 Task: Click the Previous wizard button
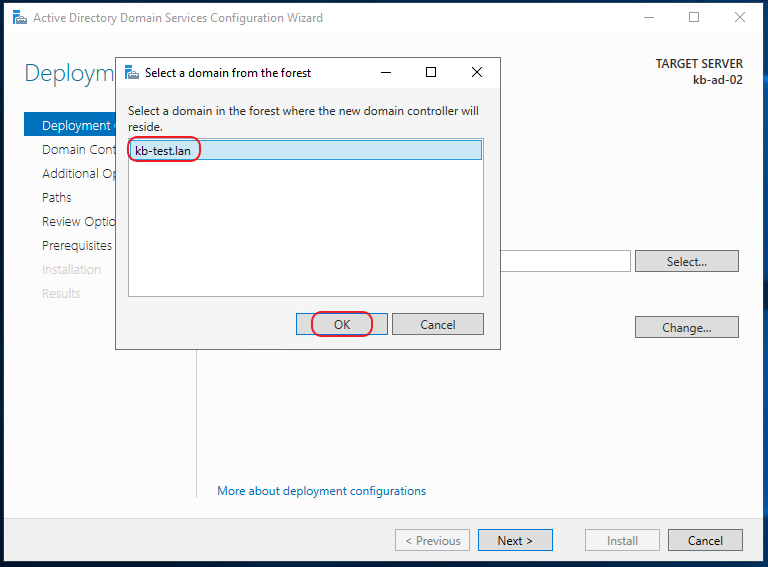coord(432,541)
